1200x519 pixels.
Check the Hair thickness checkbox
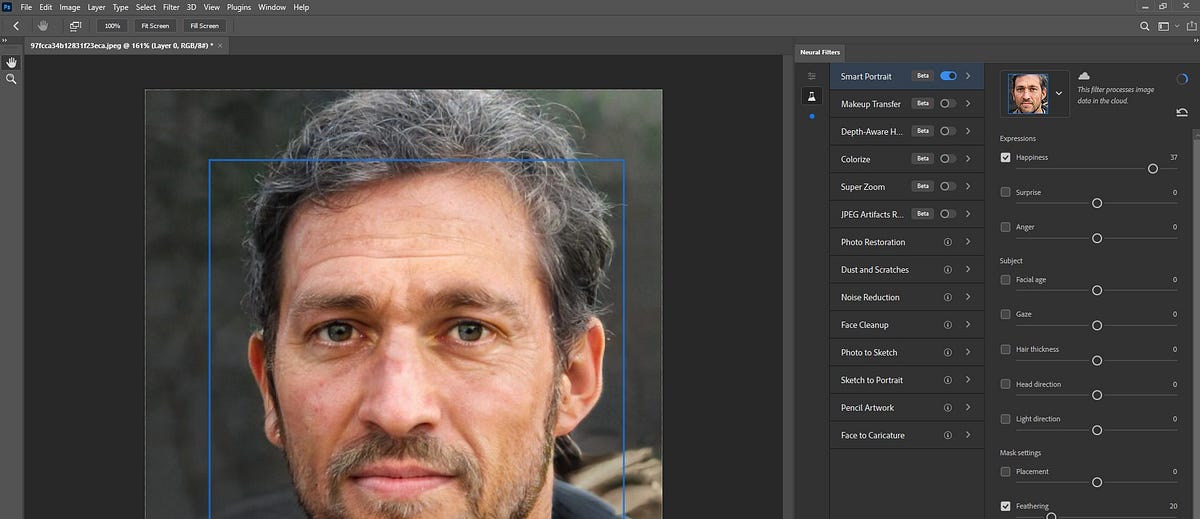coord(1005,349)
